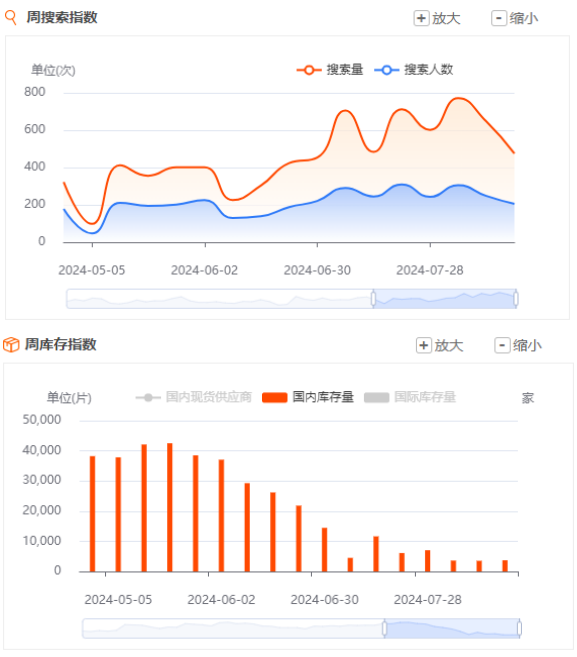Enable the 国际库存量 legend series
577x657 pixels.
click(410, 397)
